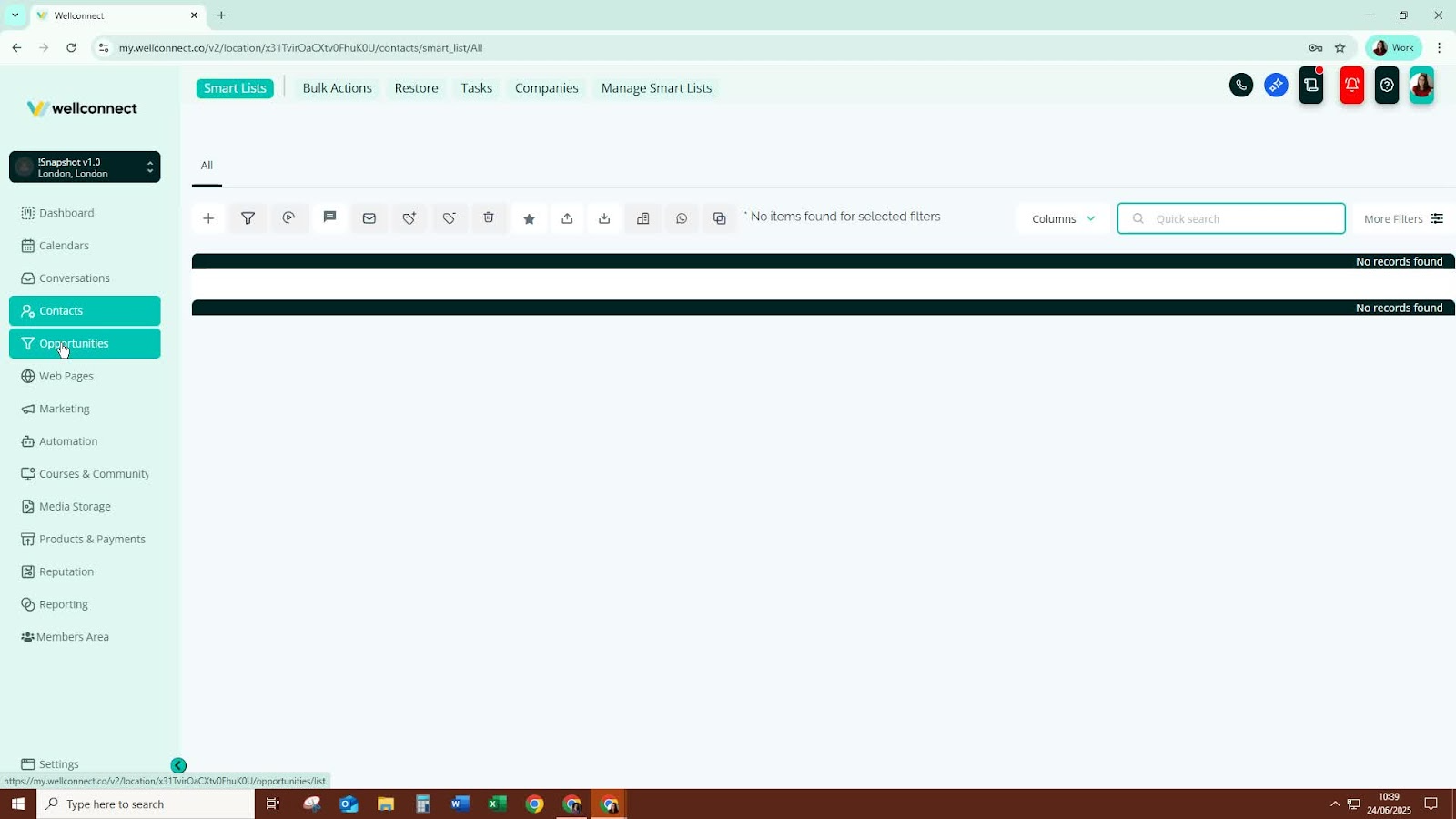Open Reputation section
This screenshot has width=1456, height=819.
[x=85, y=572]
